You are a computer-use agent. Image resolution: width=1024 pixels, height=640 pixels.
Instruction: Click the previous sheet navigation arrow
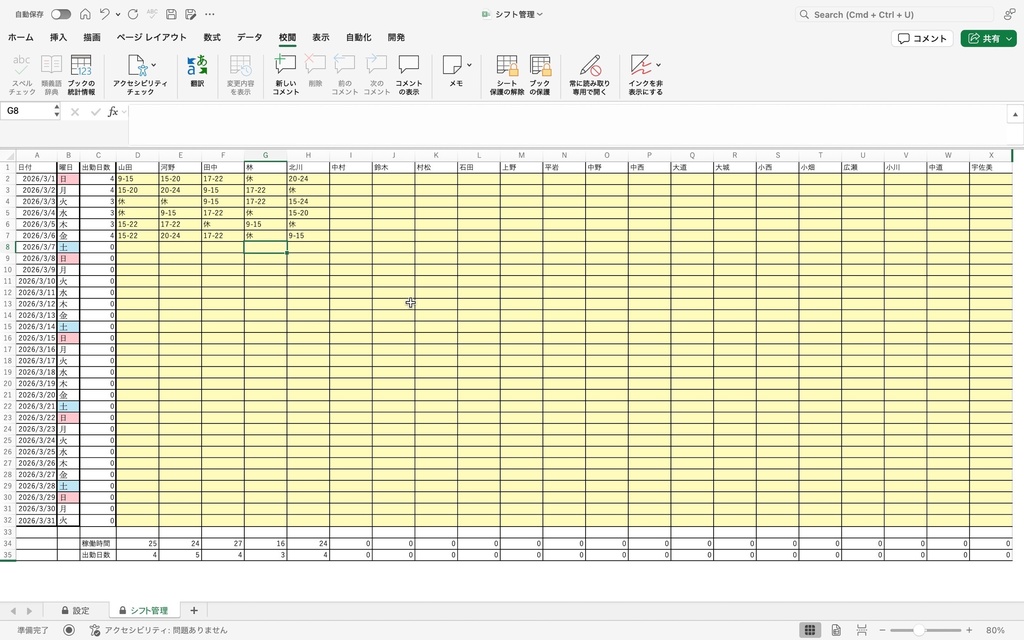tap(13, 611)
